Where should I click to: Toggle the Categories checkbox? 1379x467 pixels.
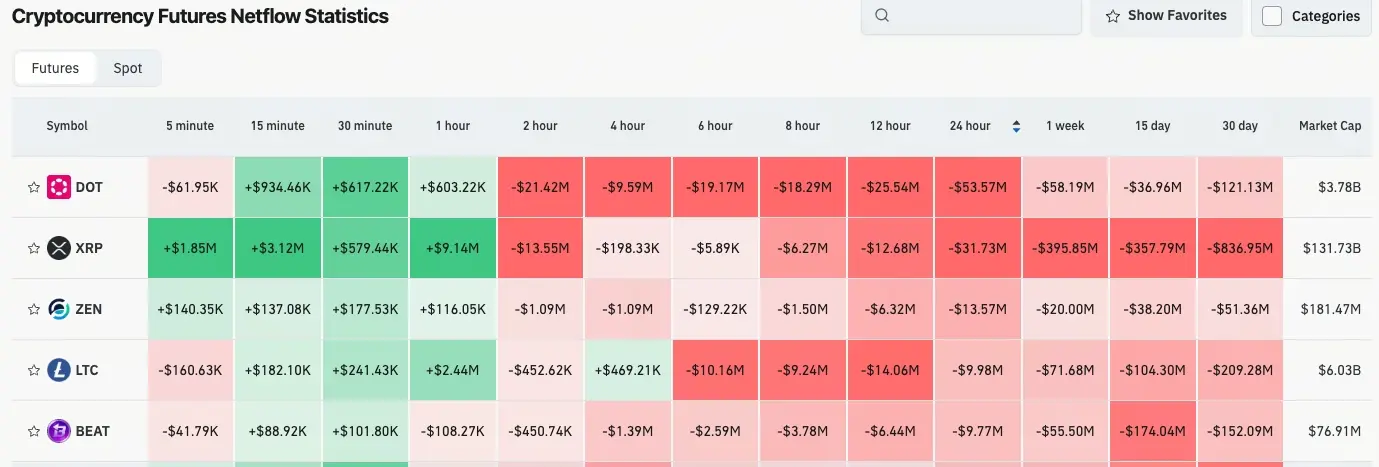click(1272, 16)
